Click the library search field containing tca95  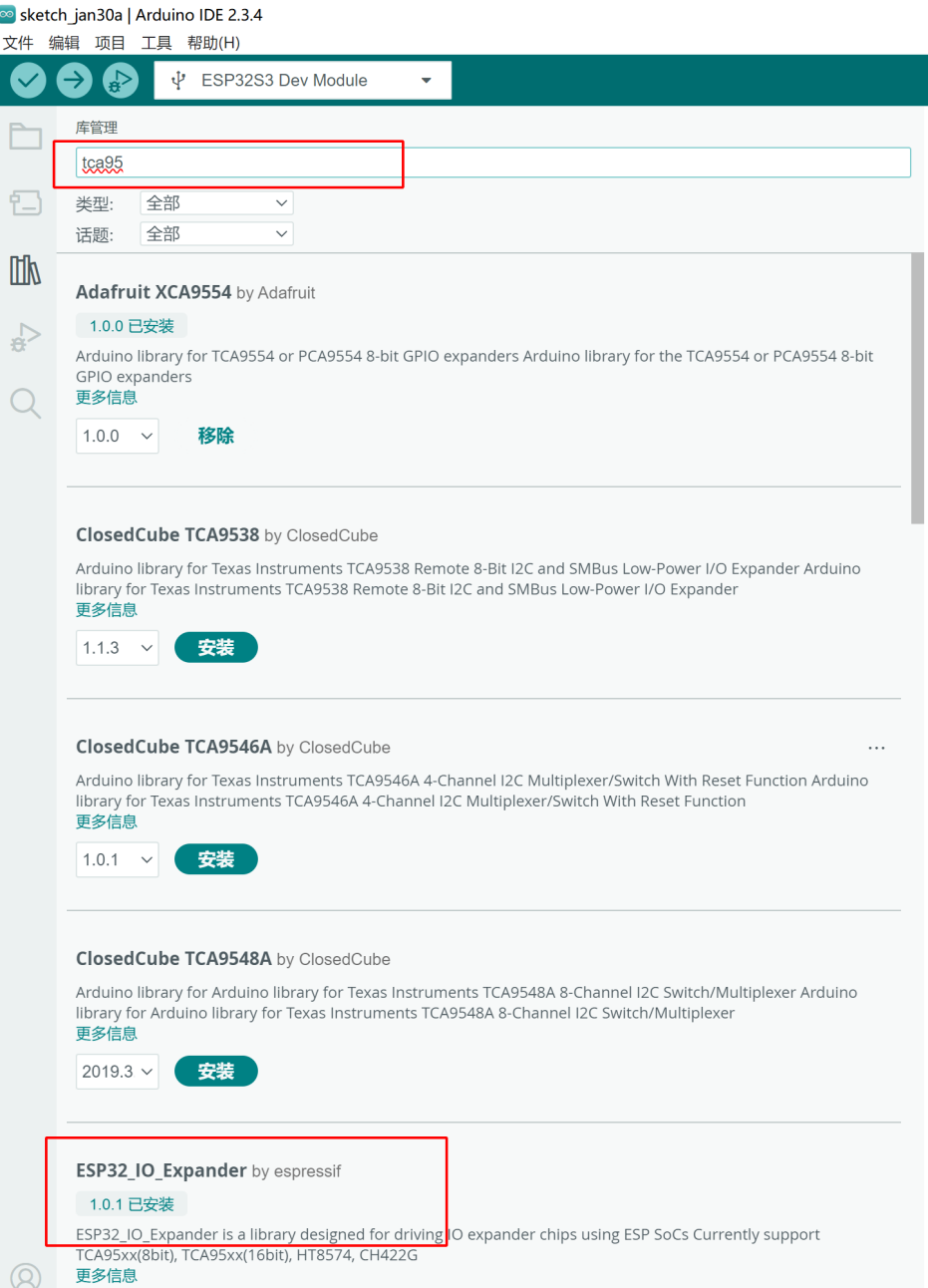point(493,162)
